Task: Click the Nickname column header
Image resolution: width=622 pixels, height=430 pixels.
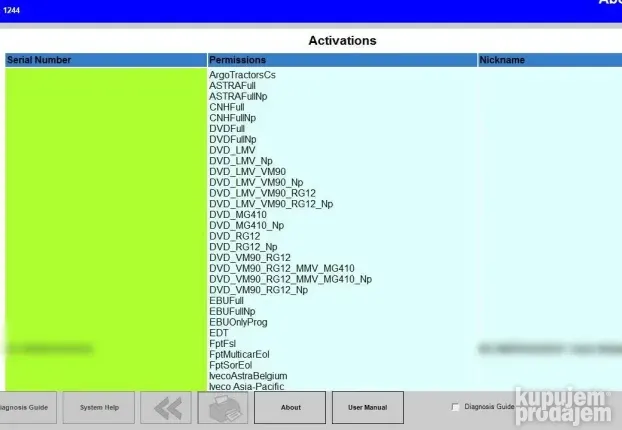Action: coord(550,60)
